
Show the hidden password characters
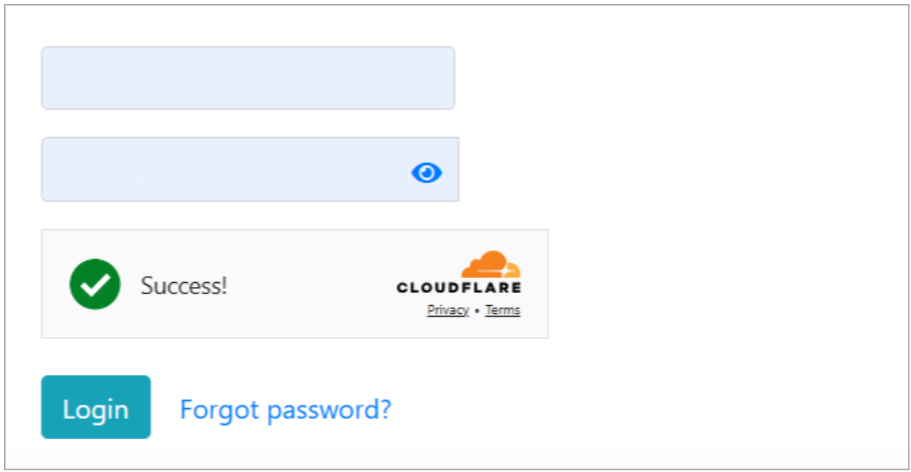tap(427, 173)
